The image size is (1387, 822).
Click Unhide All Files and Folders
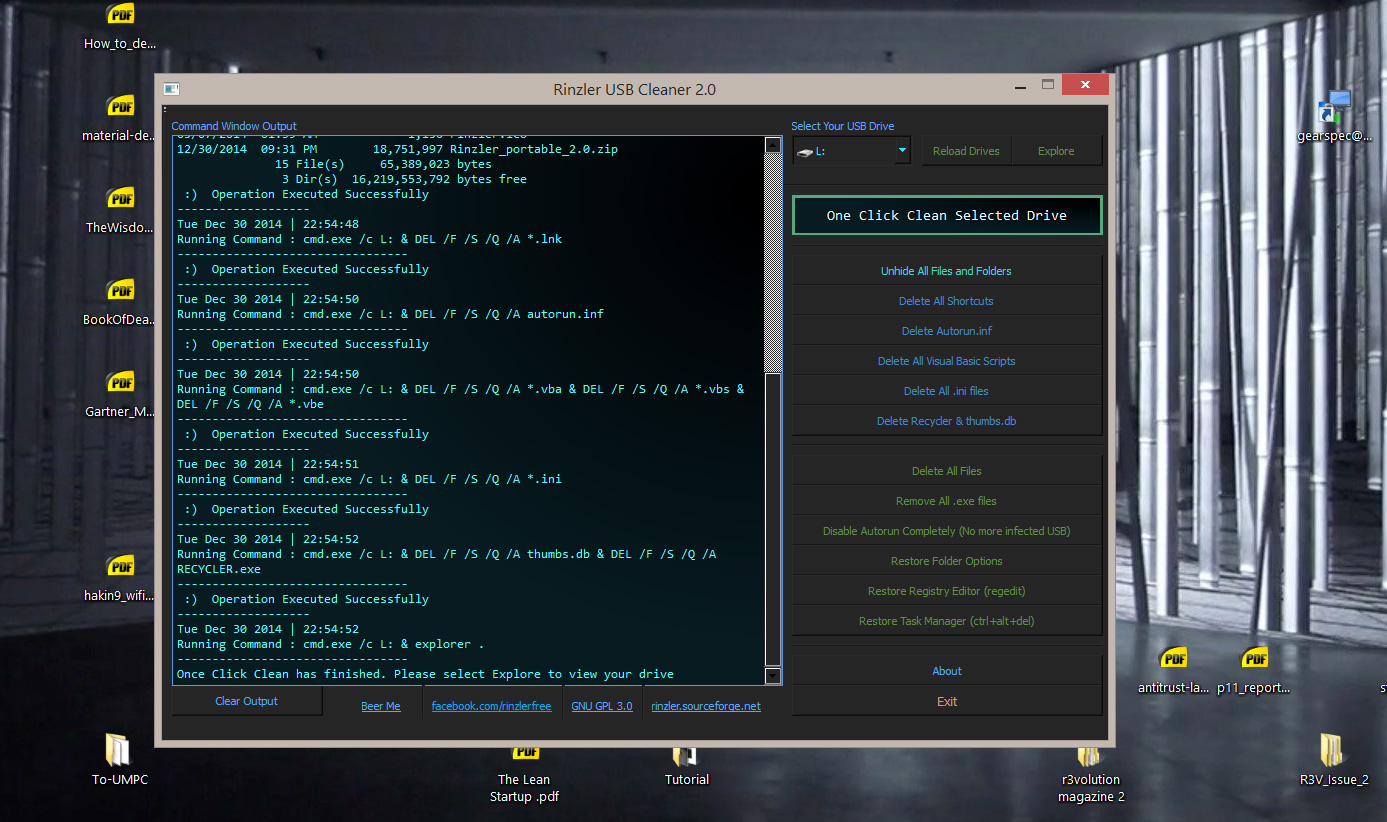pyautogui.click(x=946, y=271)
